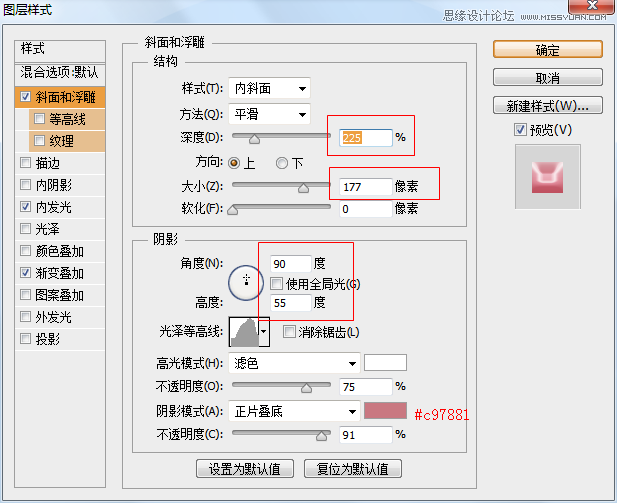Enable the 投影 checkbox

tap(25, 338)
